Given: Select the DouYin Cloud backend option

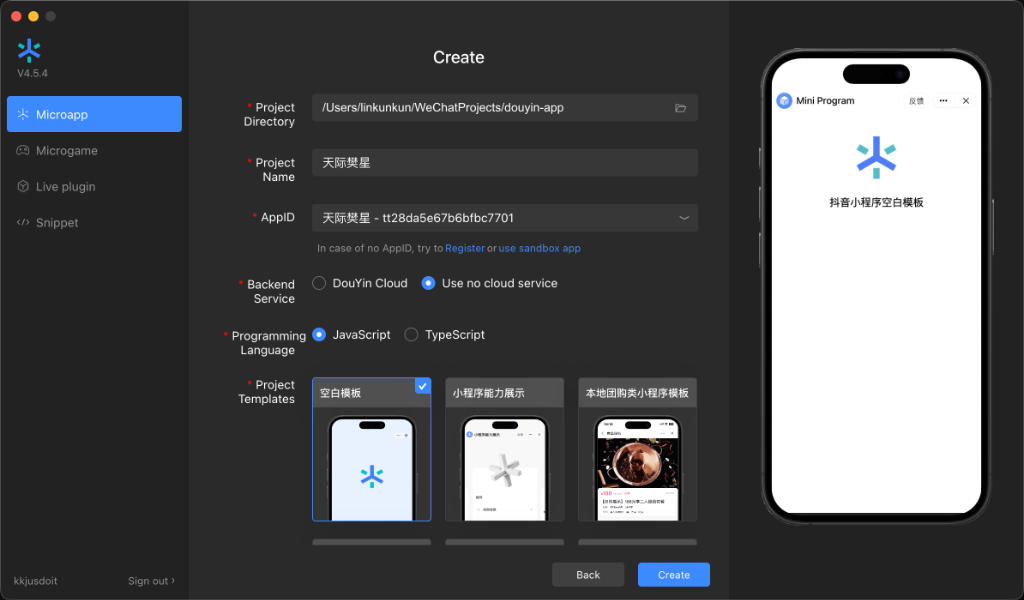Looking at the screenshot, I should [x=360, y=283].
